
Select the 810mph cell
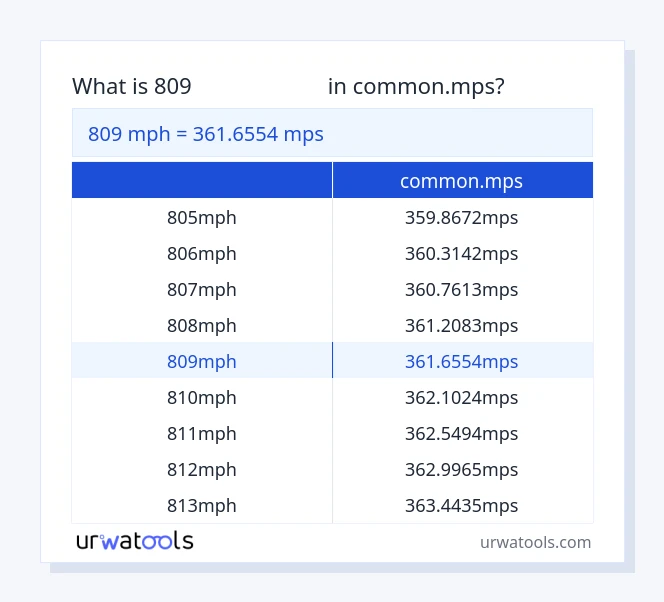click(202, 397)
